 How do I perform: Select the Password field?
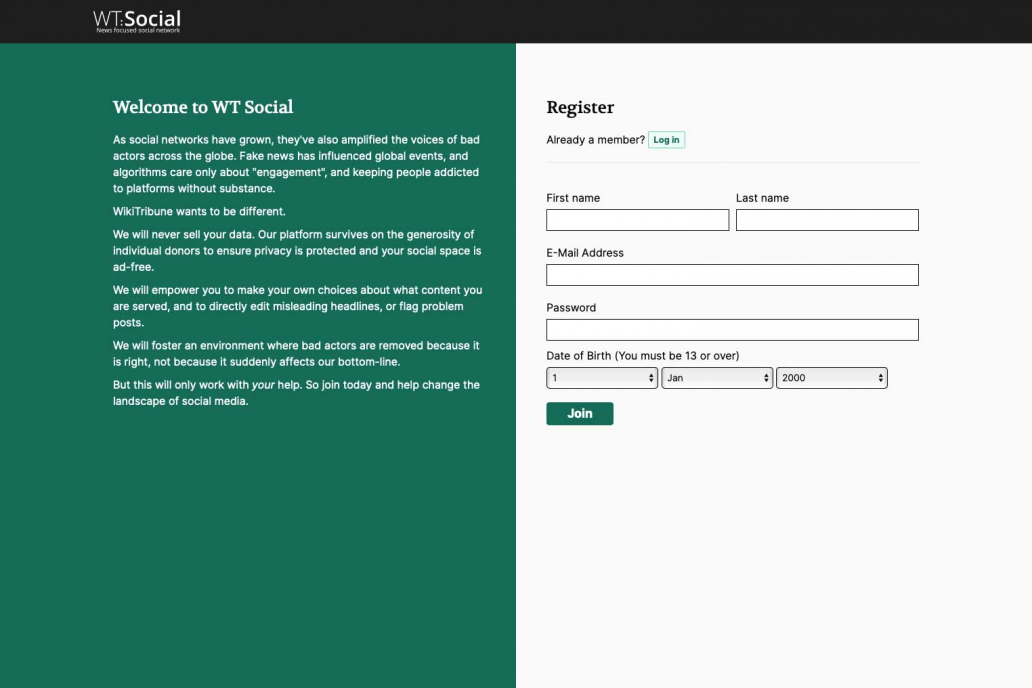pyautogui.click(x=732, y=330)
